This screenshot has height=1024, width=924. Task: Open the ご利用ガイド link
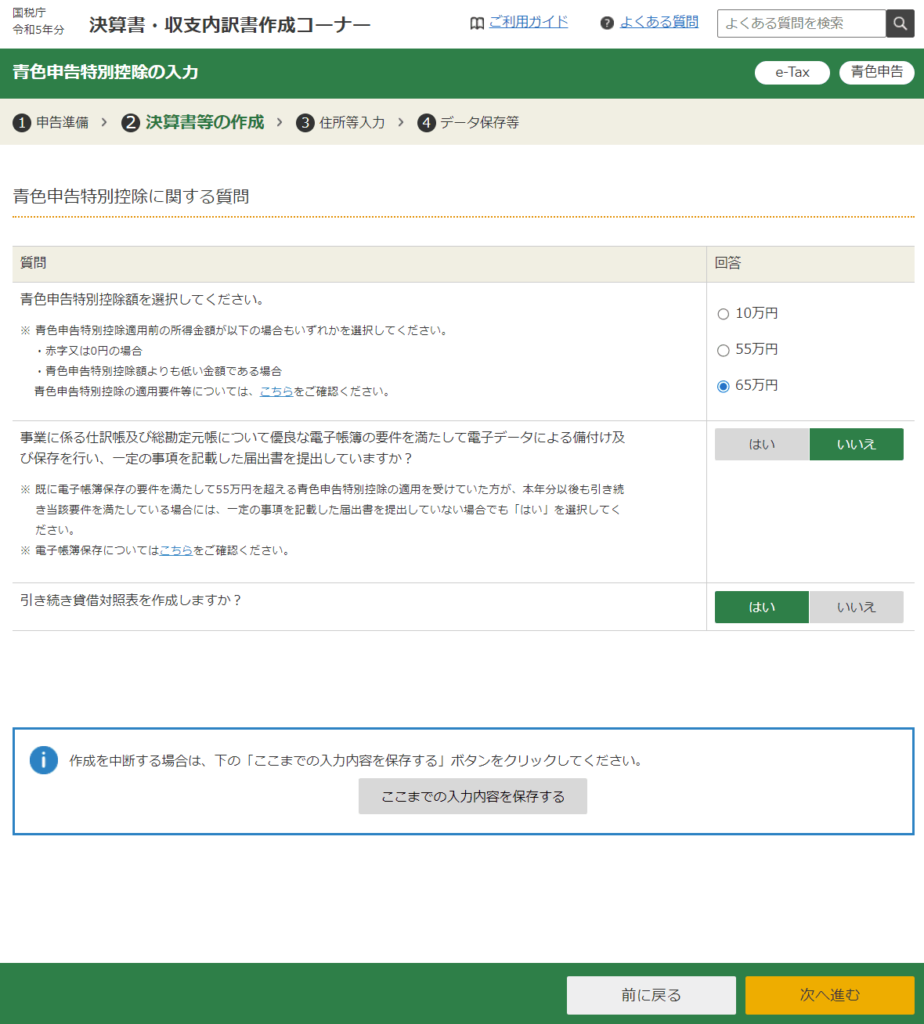528,22
